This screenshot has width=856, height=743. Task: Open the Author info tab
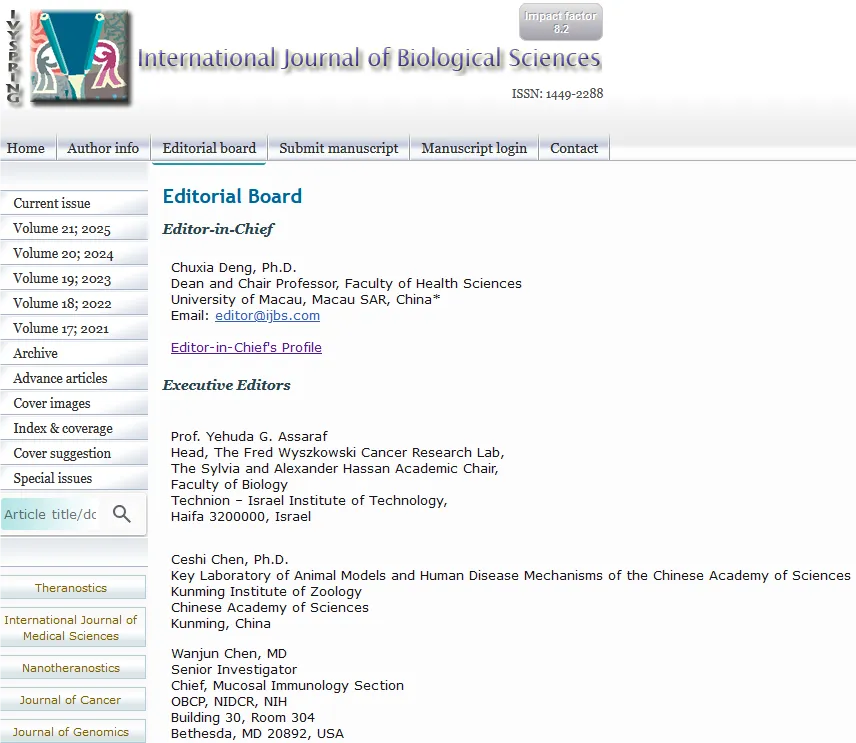pyautogui.click(x=103, y=148)
